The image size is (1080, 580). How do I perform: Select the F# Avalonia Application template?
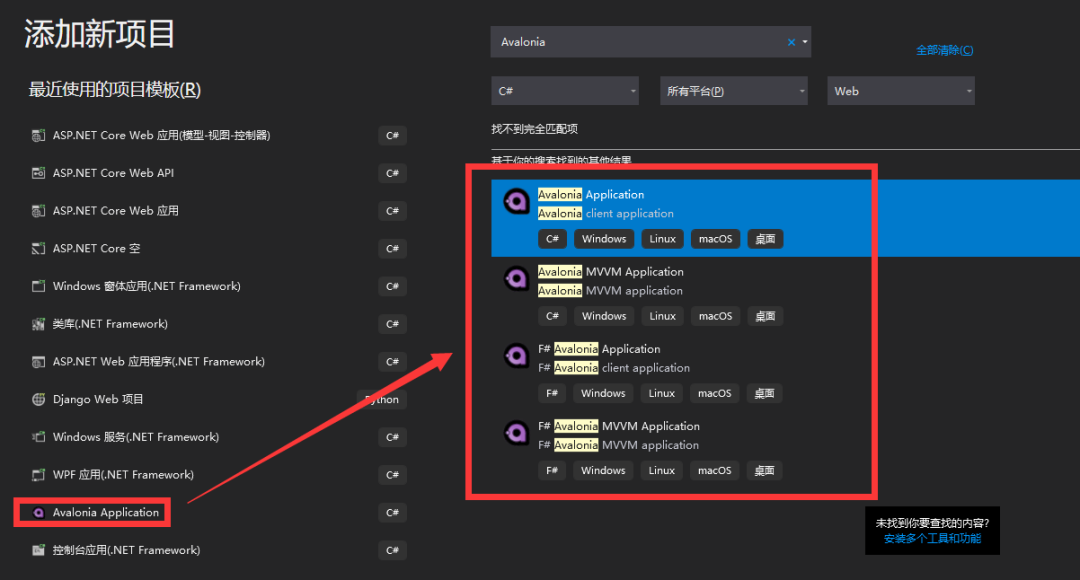pyautogui.click(x=785, y=372)
